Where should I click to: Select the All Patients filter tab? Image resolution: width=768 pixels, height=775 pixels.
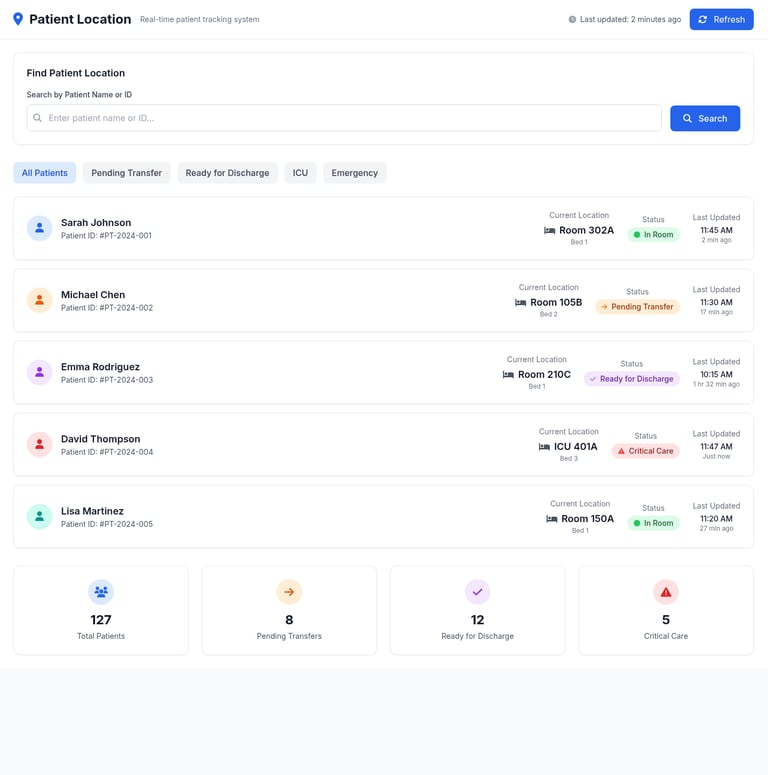pos(44,173)
